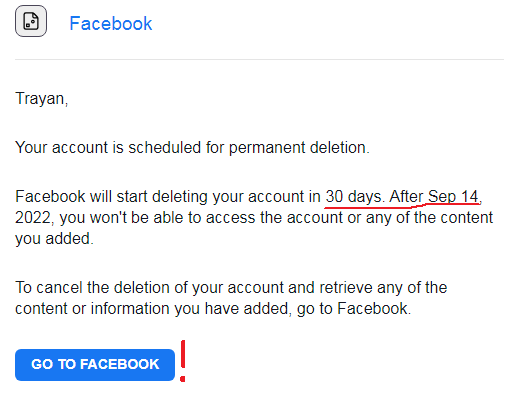
Task: Click the underlined "Sep 14" date
Action: tap(453, 197)
